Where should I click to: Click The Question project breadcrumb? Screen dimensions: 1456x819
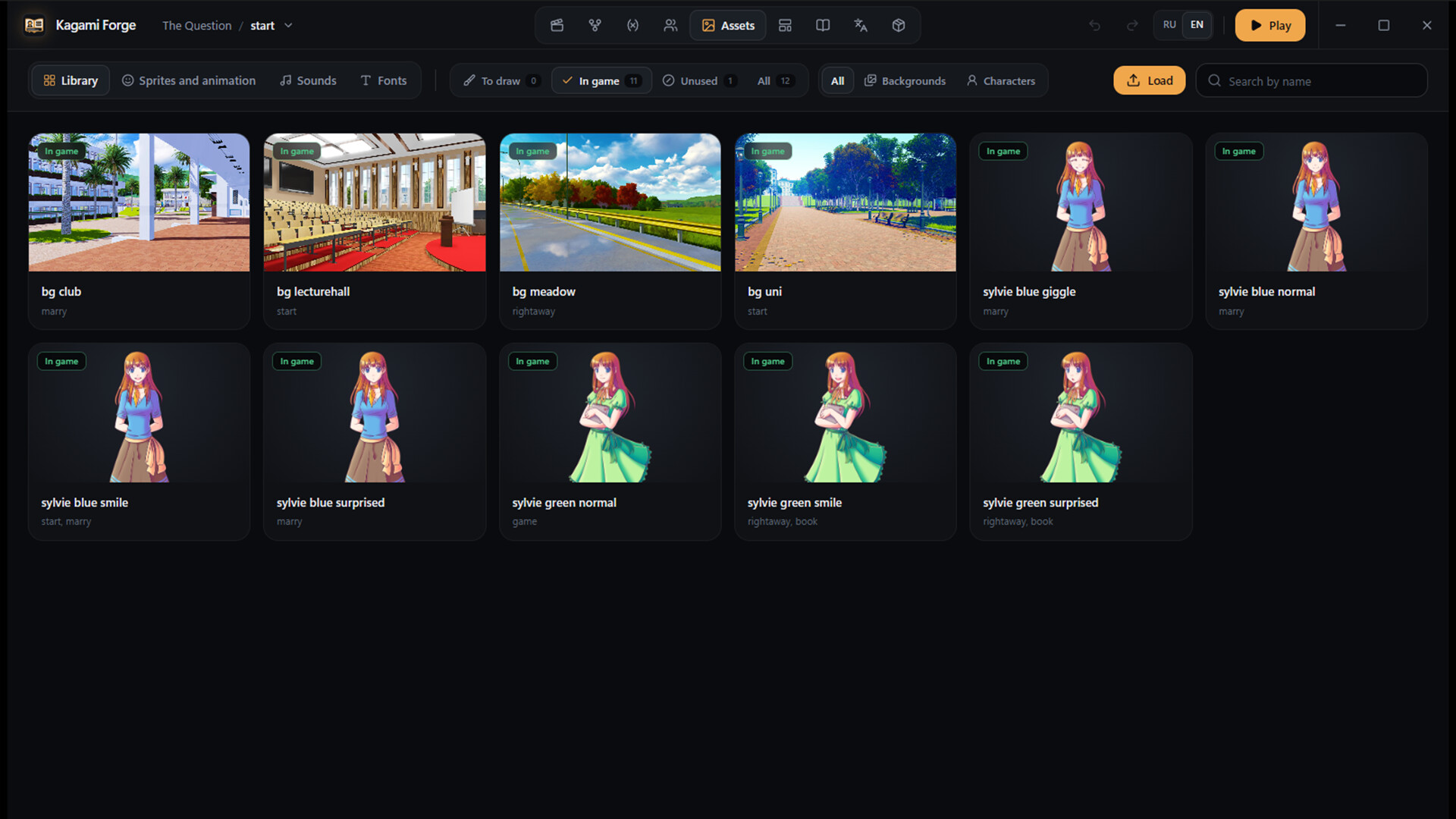click(196, 25)
